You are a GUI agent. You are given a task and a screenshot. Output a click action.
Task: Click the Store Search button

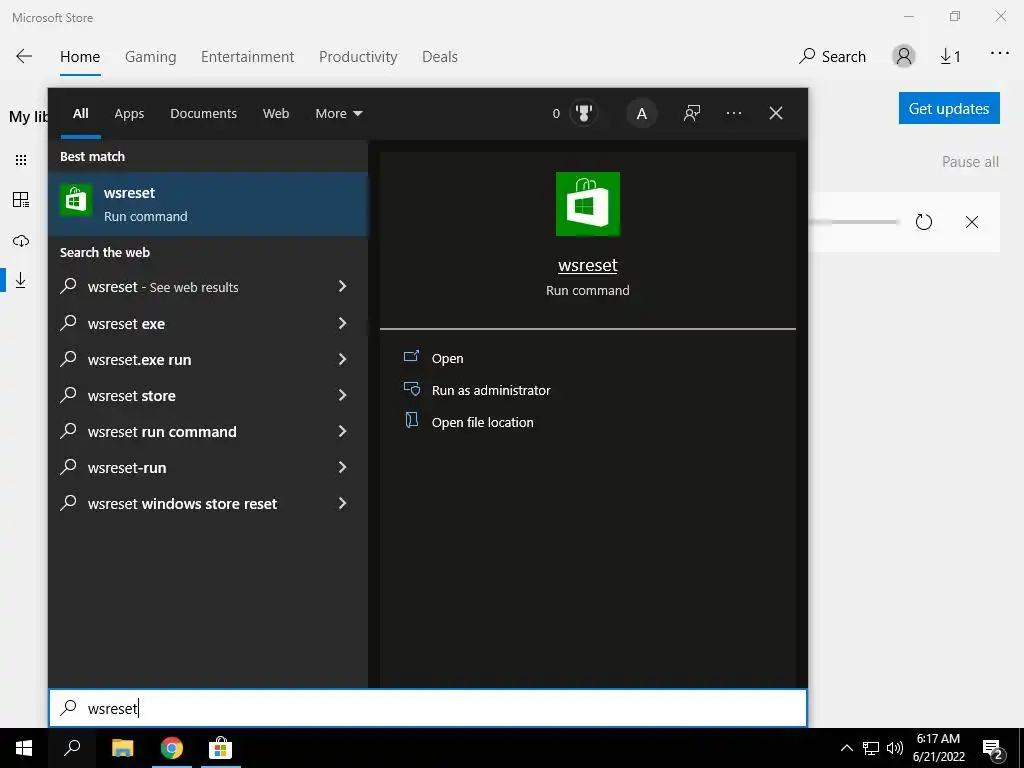click(x=833, y=57)
